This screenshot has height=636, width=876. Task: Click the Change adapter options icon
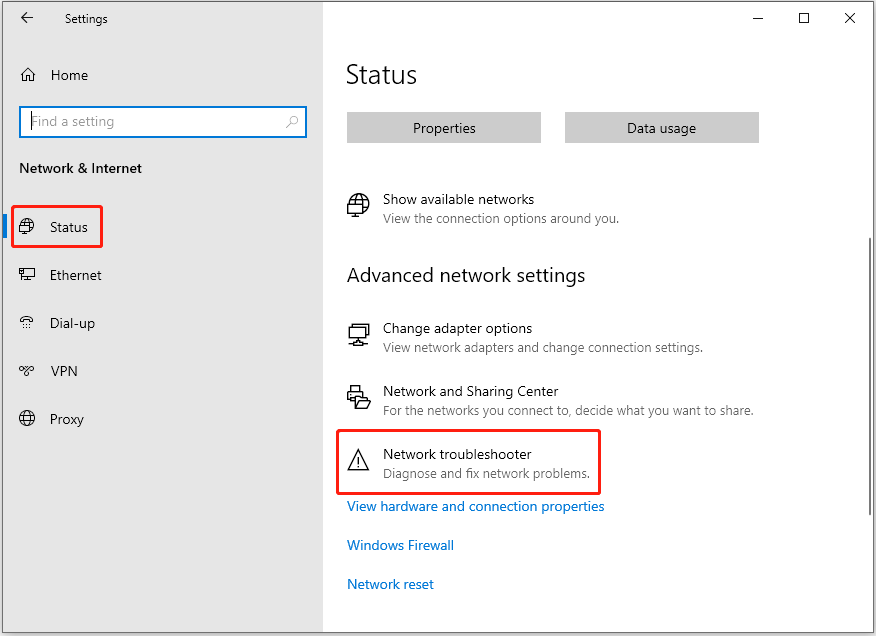pos(358,335)
